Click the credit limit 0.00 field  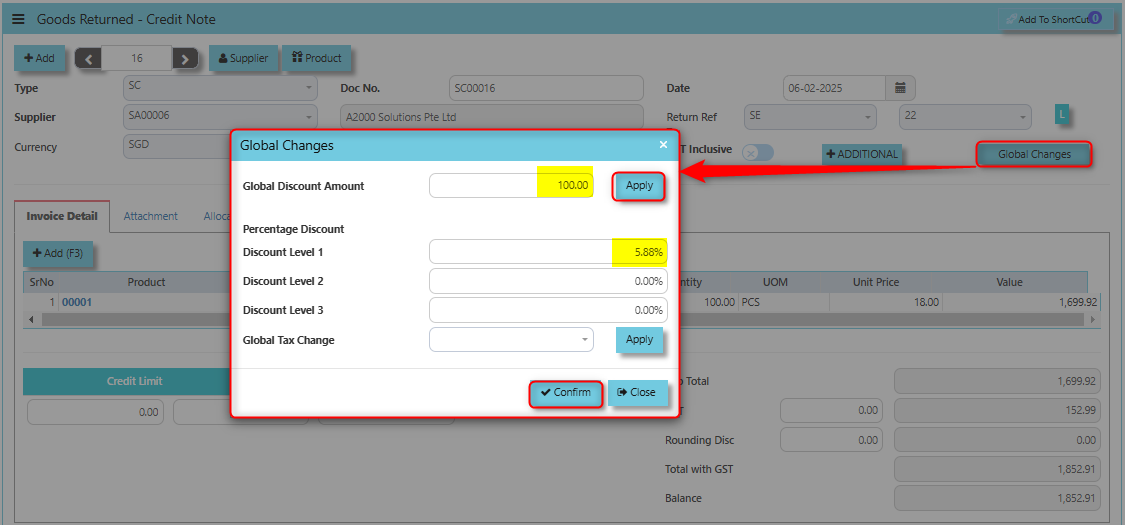point(95,412)
